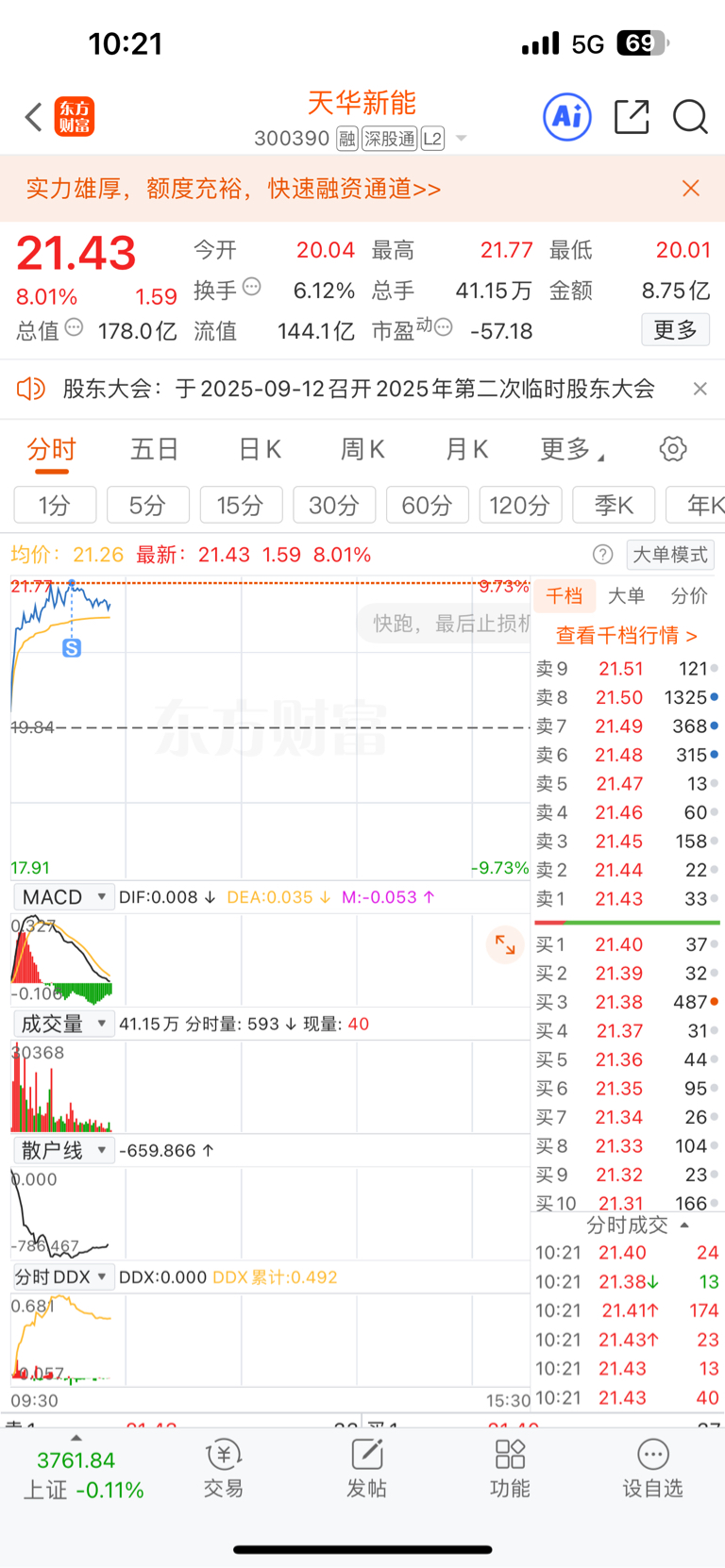This screenshot has height=1568, width=725.
Task: Tap 设自选 add watchlist icon
Action: pos(652,1470)
